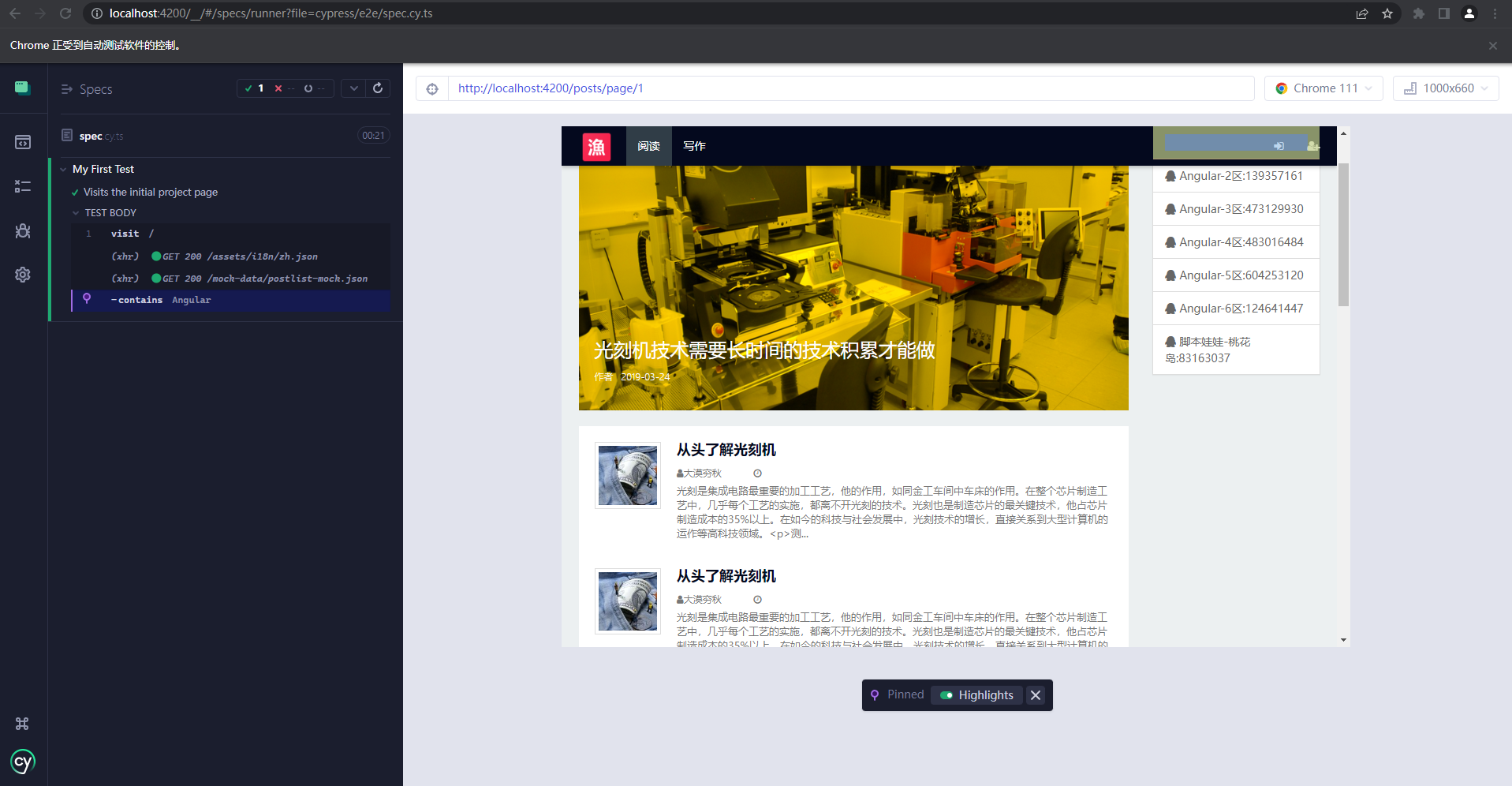Click the pin icon on the contains command
The image size is (1512, 786).
pyautogui.click(x=87, y=298)
